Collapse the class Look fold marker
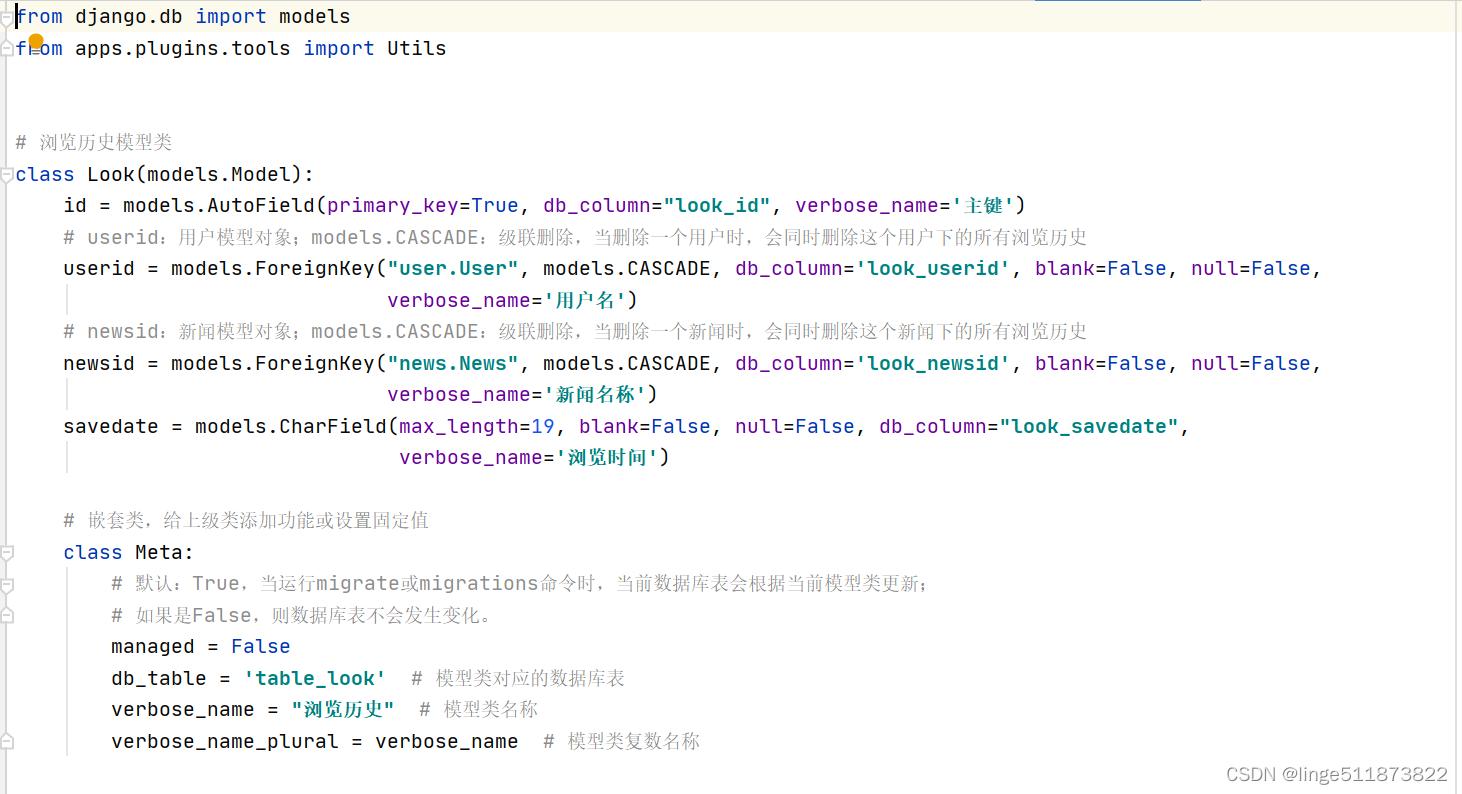This screenshot has width=1462, height=794. (x=8, y=174)
